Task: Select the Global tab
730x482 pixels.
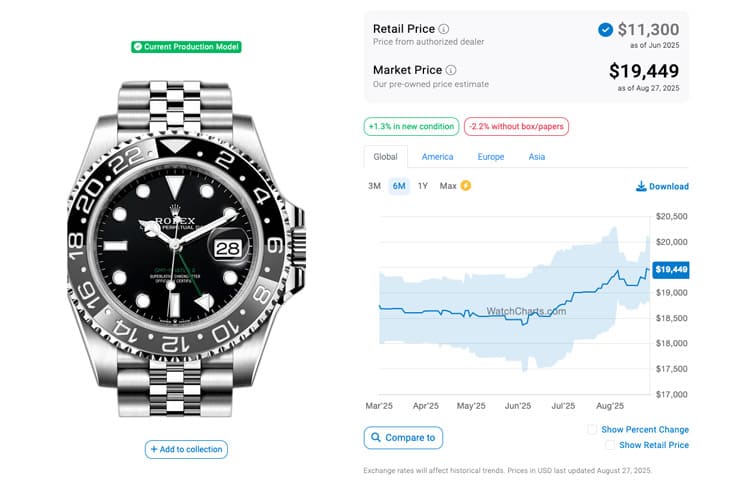Action: pyautogui.click(x=385, y=157)
